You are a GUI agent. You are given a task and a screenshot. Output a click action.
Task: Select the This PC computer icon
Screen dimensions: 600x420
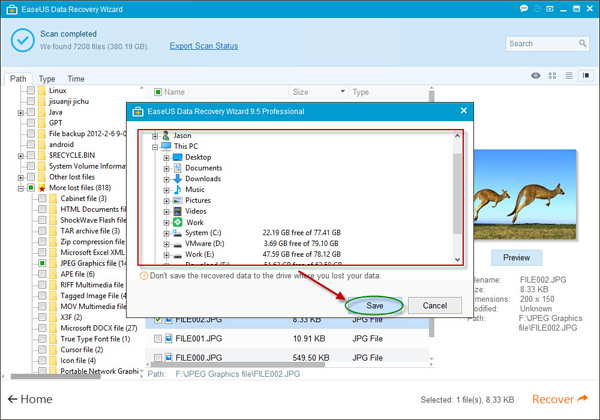tap(166, 146)
